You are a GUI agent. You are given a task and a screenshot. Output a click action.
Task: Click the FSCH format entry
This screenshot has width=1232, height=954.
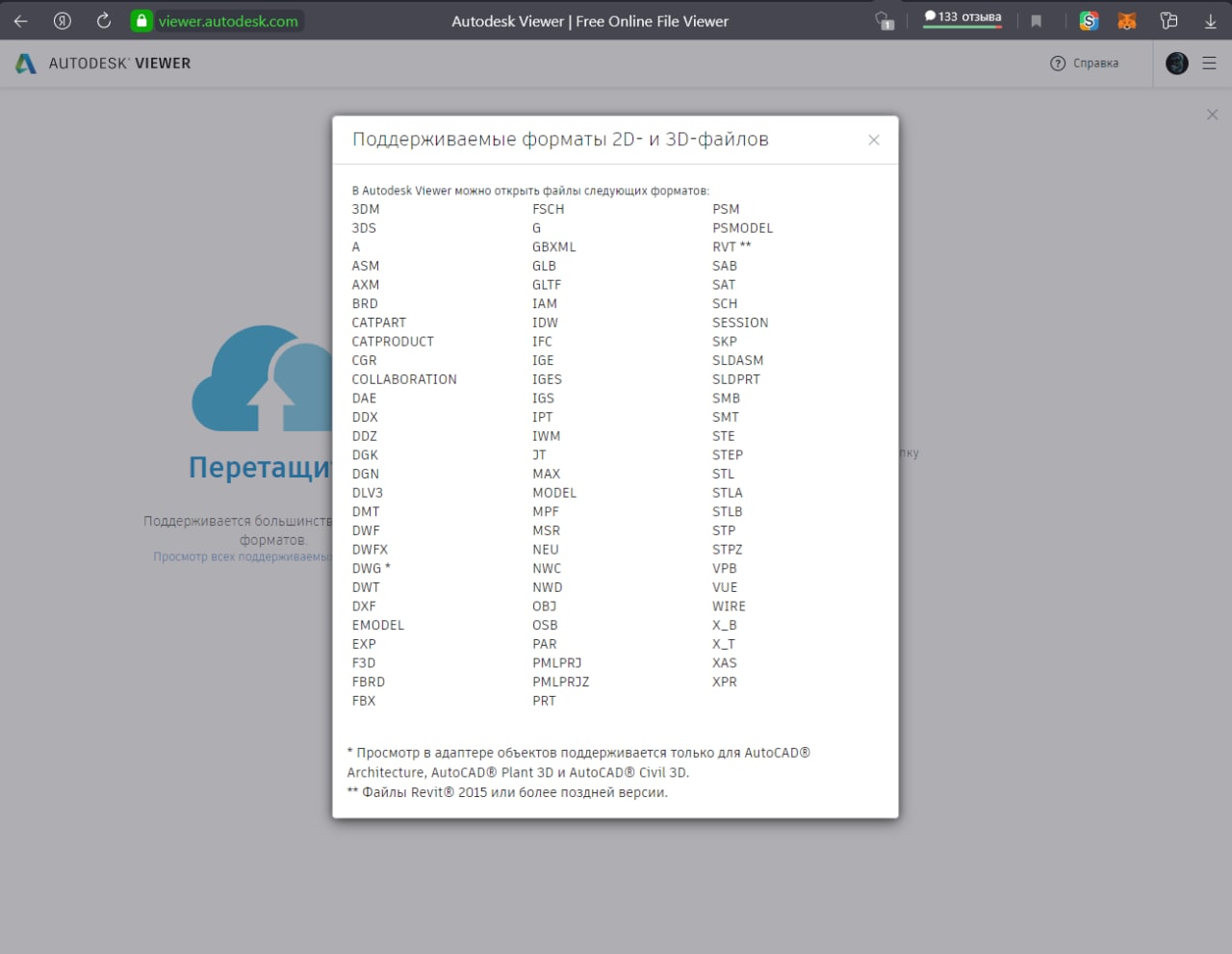click(x=549, y=209)
